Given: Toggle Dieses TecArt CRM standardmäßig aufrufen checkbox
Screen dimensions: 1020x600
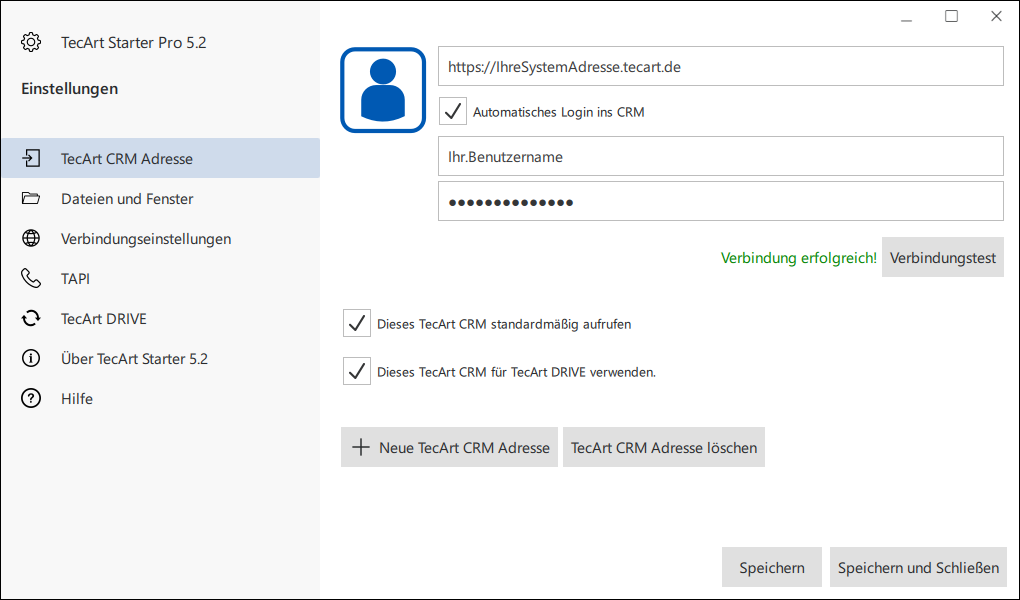Looking at the screenshot, I should 356,323.
